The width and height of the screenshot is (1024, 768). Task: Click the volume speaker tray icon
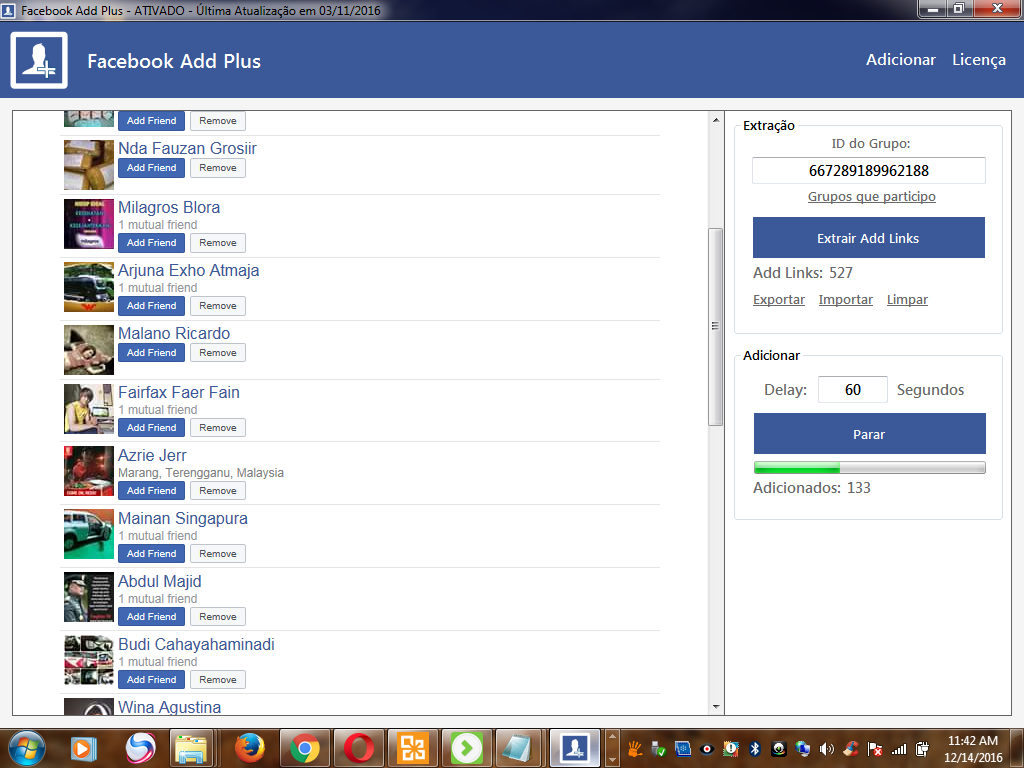(x=826, y=749)
